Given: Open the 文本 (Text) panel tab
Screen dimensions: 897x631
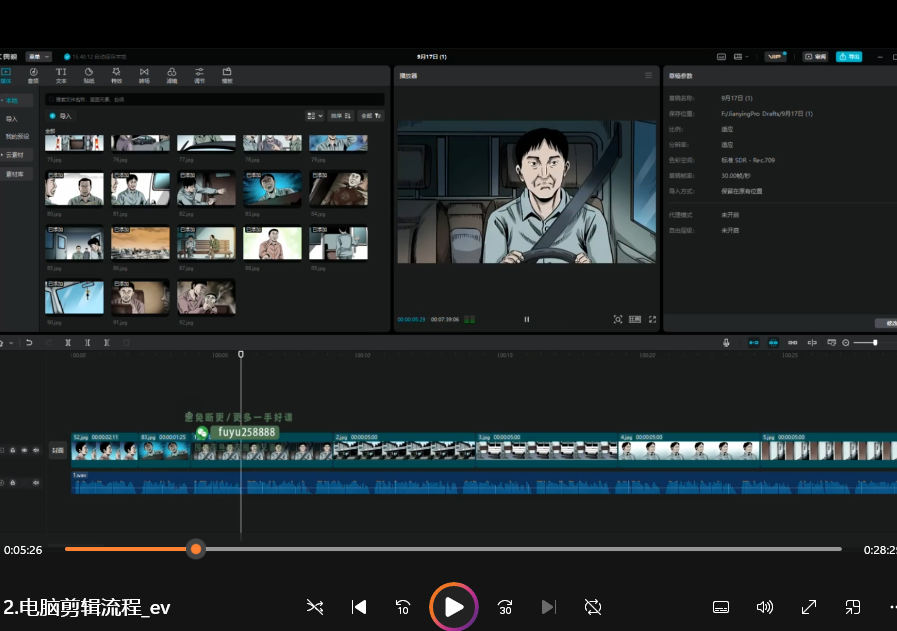Looking at the screenshot, I should (x=61, y=75).
